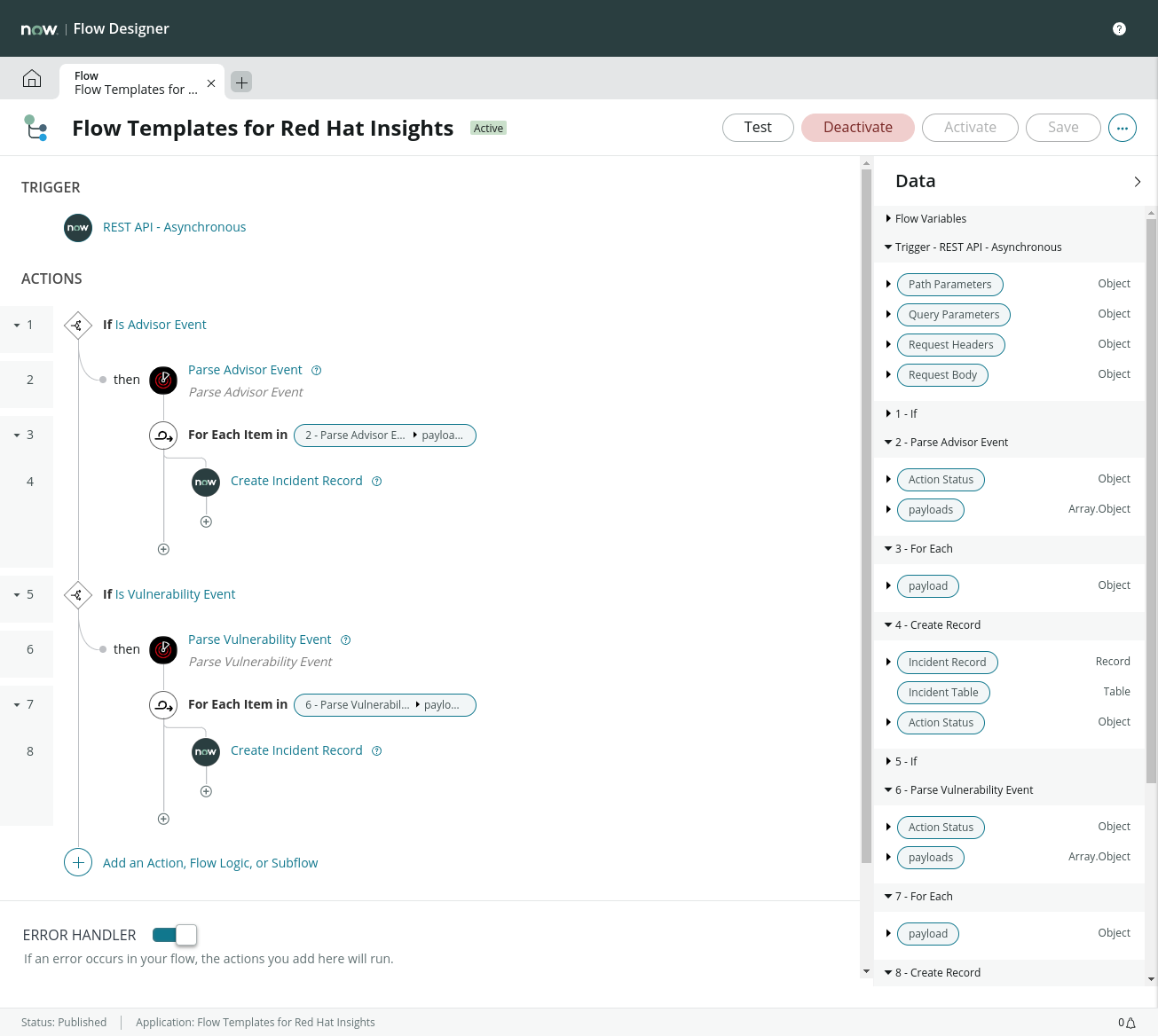Open help icon beside Parse Vulnerability Event

(x=346, y=640)
